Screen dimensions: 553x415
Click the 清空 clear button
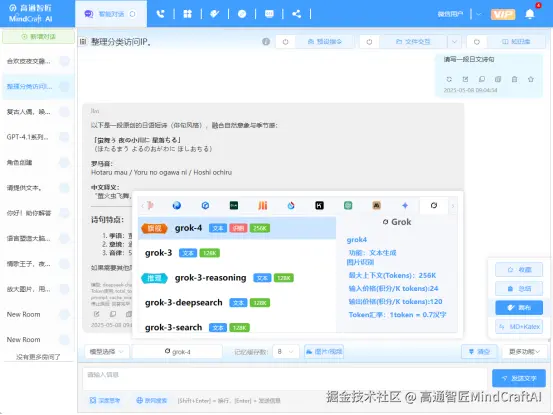(479, 352)
